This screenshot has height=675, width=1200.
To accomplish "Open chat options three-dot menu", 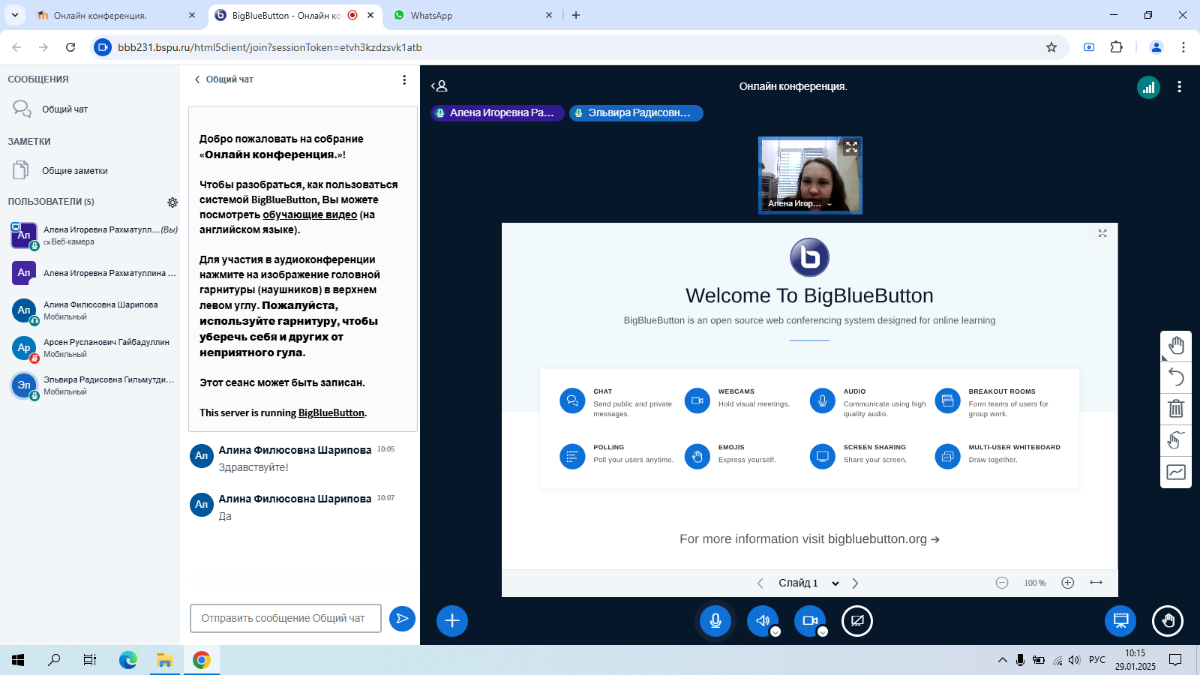I will click(404, 80).
